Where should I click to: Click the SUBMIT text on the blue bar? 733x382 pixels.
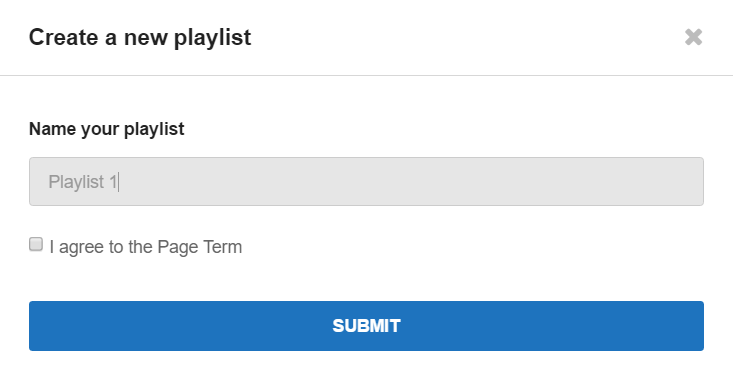(x=366, y=326)
